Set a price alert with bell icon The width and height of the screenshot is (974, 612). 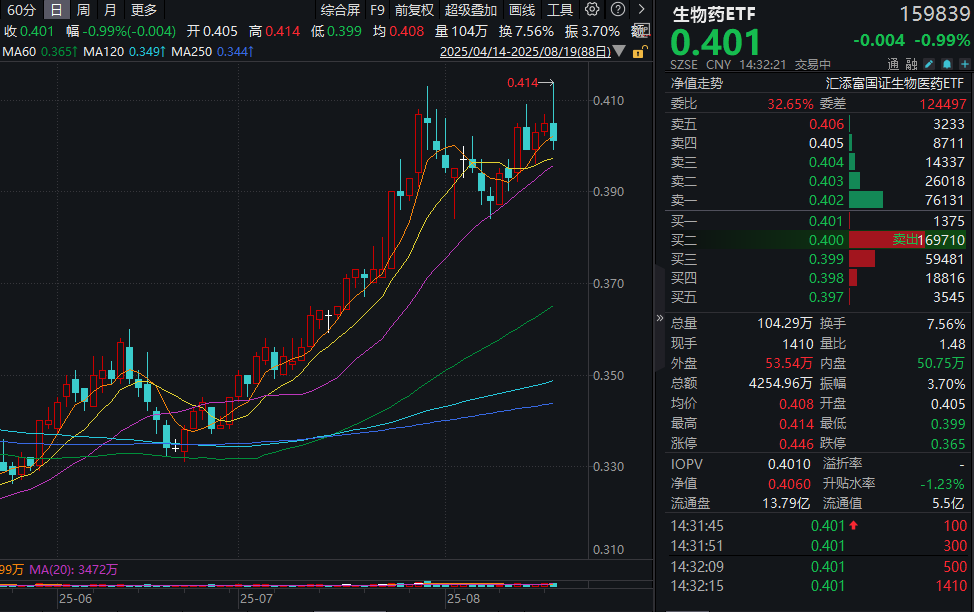pyautogui.click(x=945, y=64)
